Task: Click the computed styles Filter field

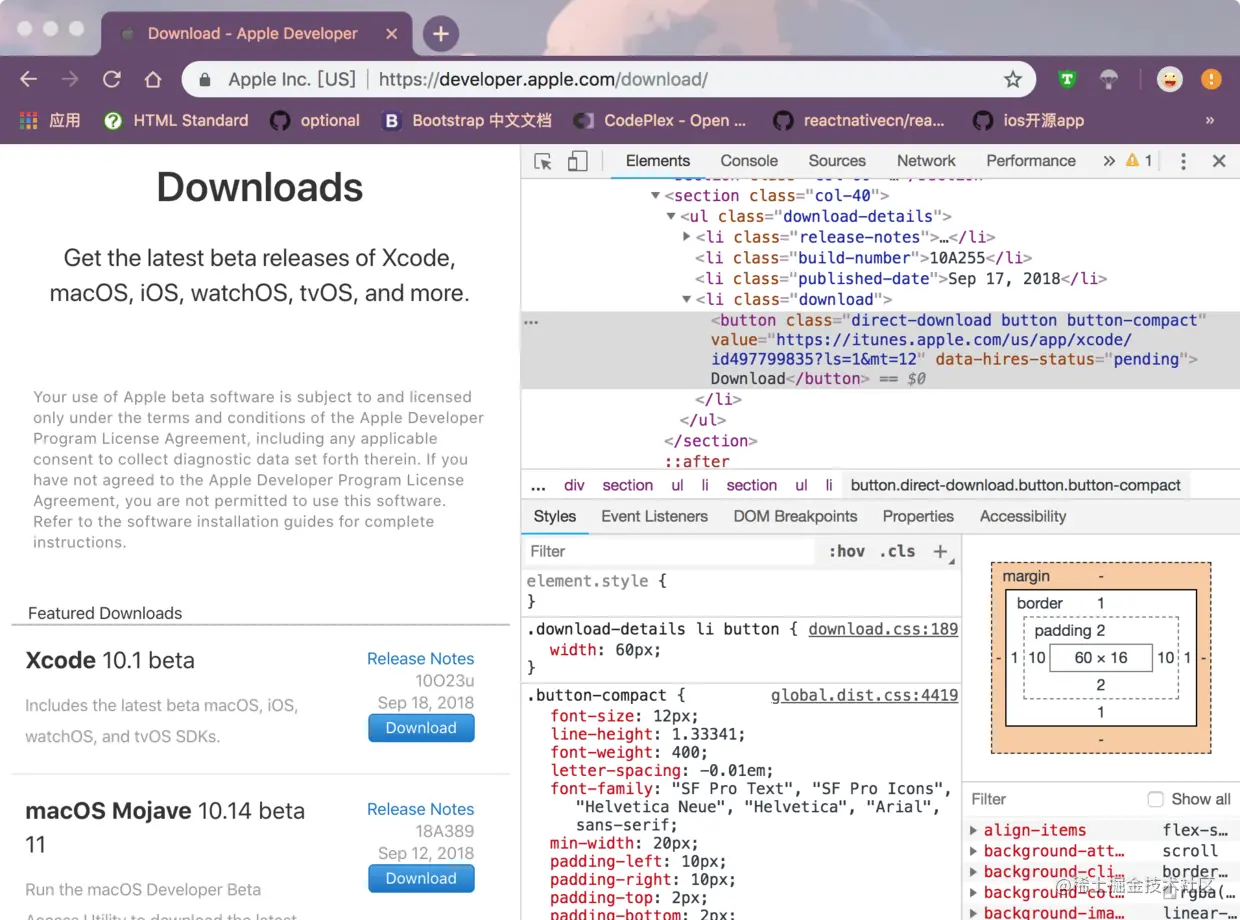Action: point(1055,800)
